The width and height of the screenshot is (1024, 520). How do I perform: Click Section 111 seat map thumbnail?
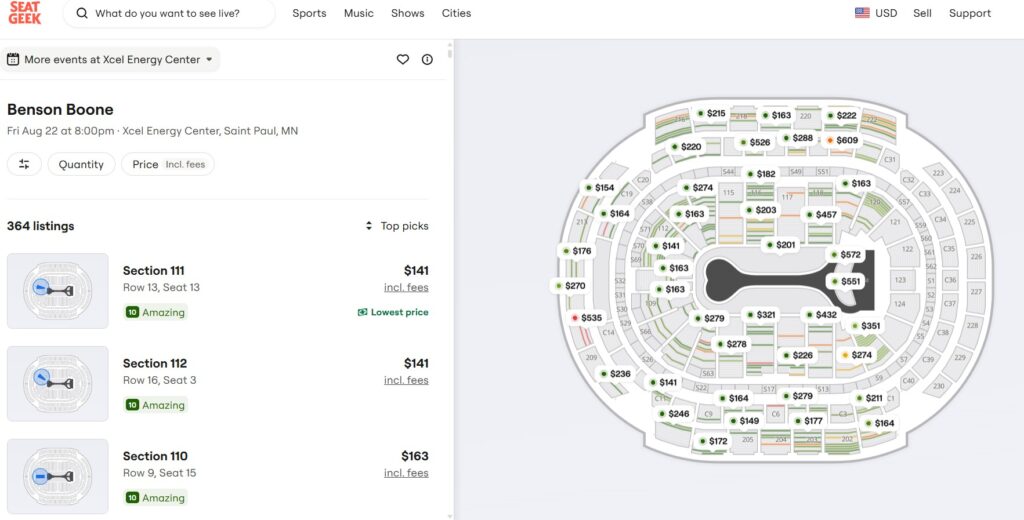[57, 291]
